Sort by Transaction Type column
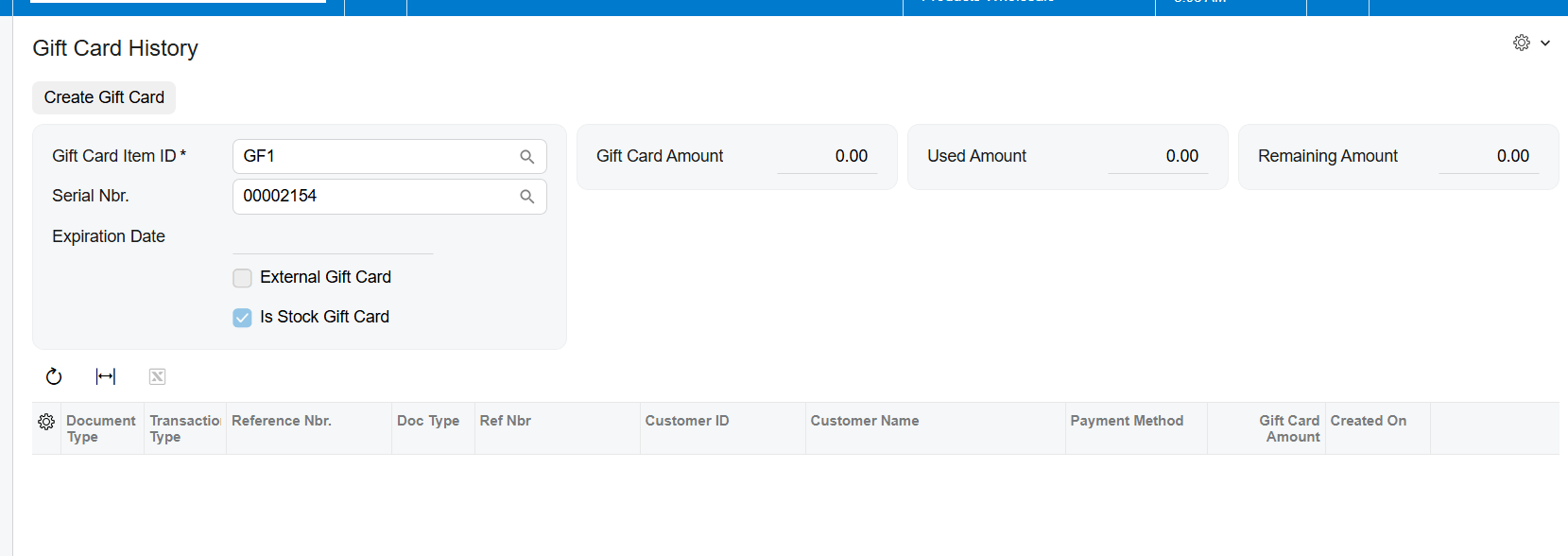 [185, 428]
